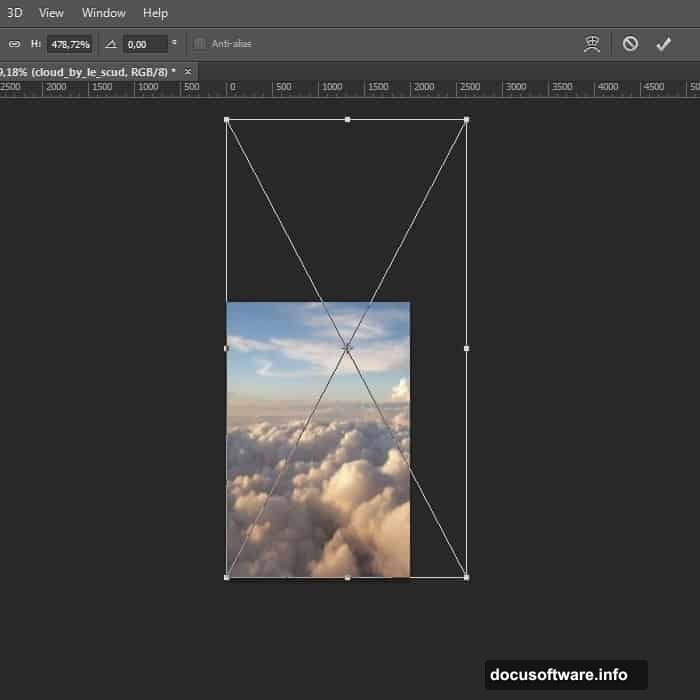Screen dimensions: 700x700
Task: Click the middle-right transform handle
Action: 466,348
